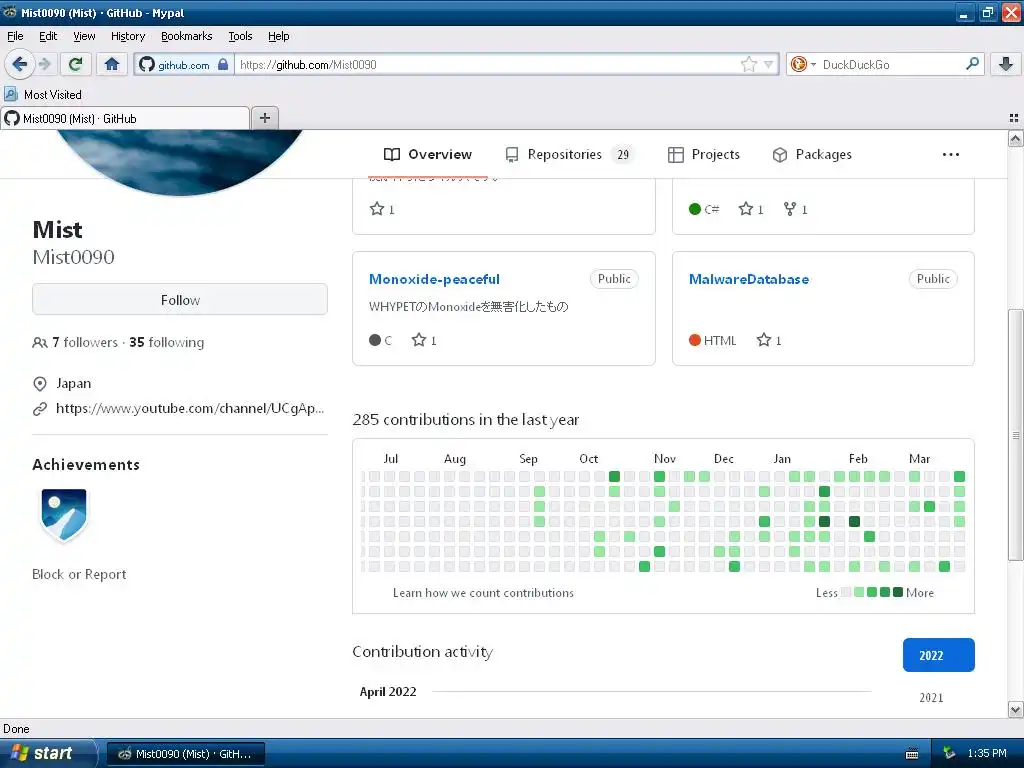Click the darkest green legend swatch
The image size is (1024, 768).
click(x=898, y=592)
